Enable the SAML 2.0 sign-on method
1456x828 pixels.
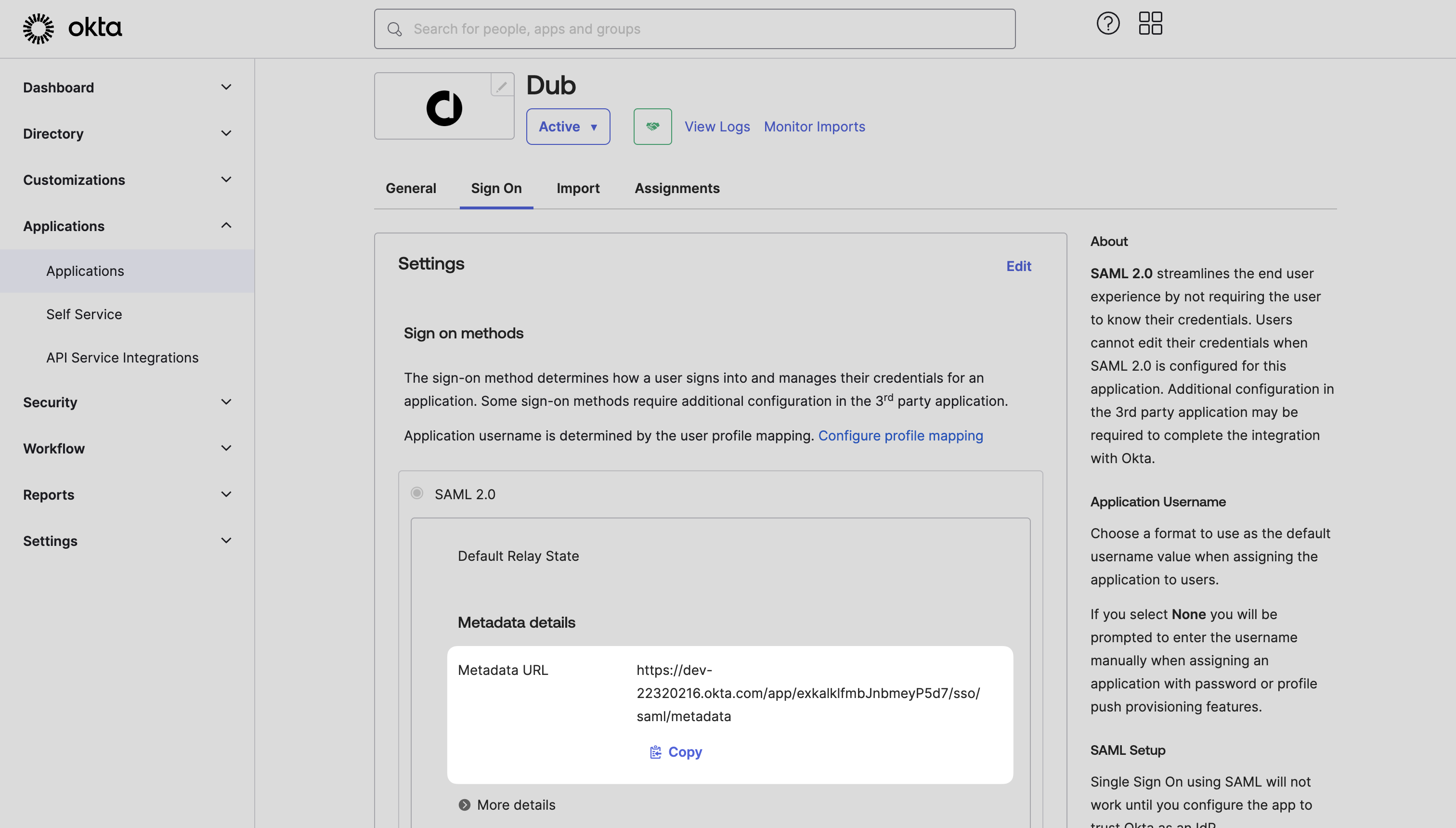416,493
